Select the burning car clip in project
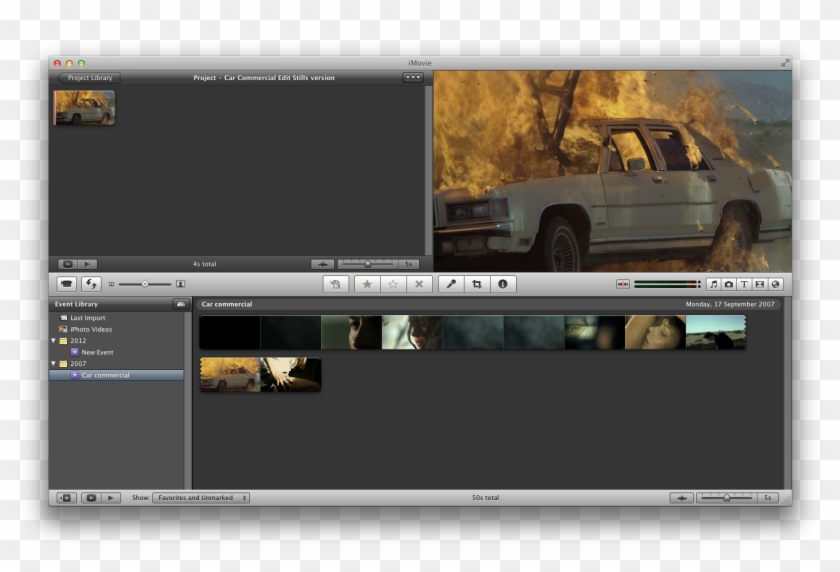 click(x=84, y=108)
